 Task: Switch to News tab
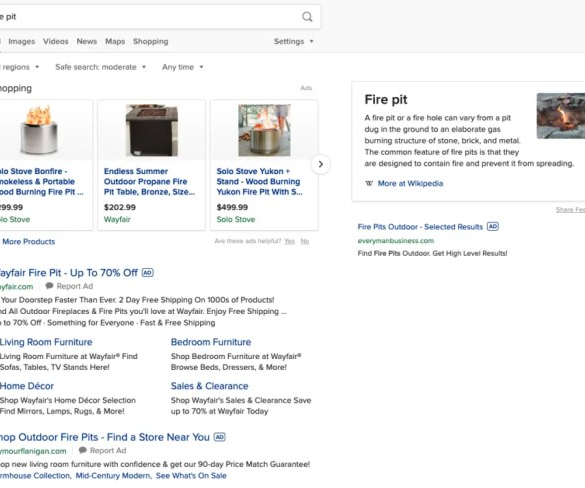[x=87, y=41]
